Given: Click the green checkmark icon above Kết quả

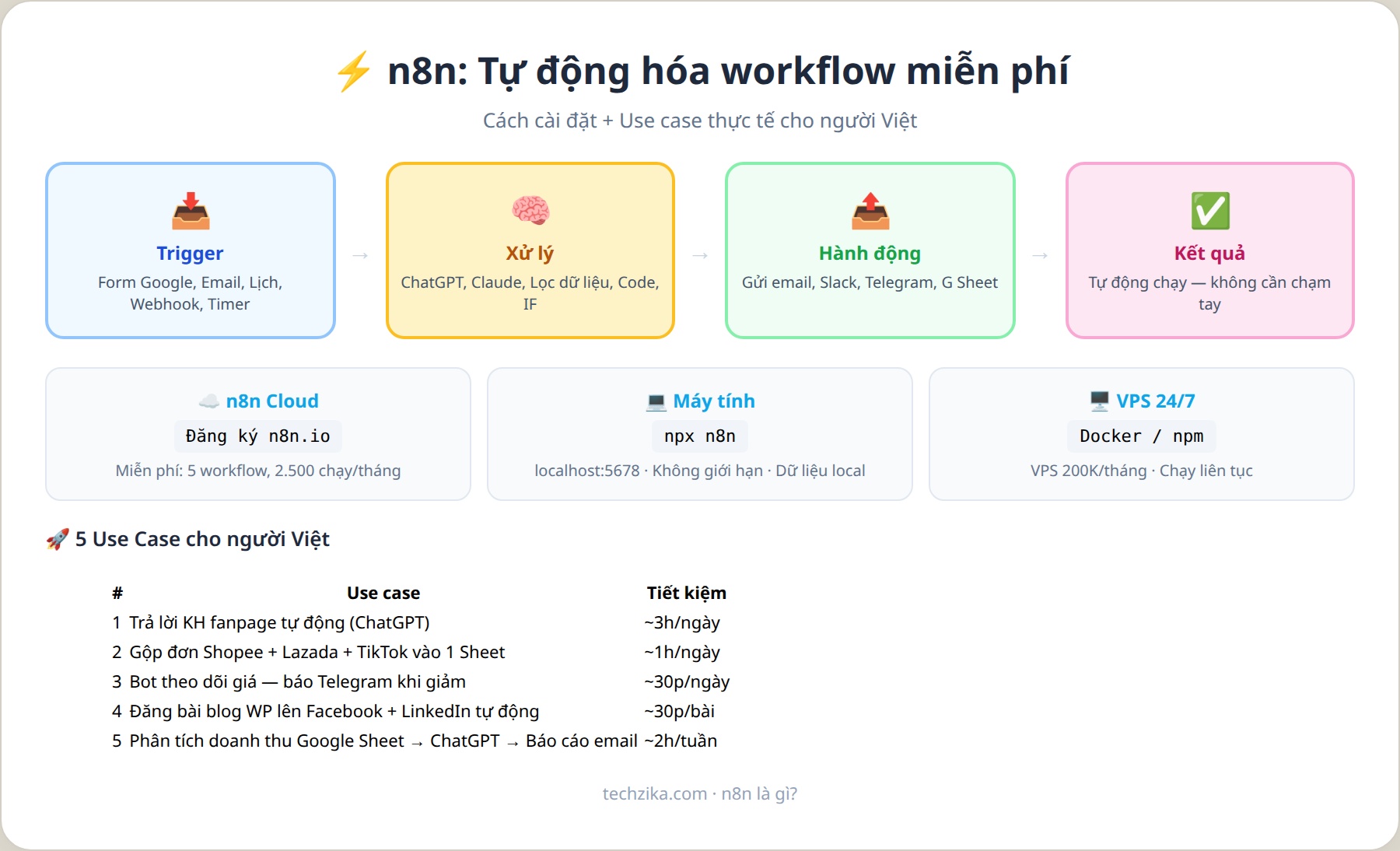Looking at the screenshot, I should click(x=1210, y=211).
